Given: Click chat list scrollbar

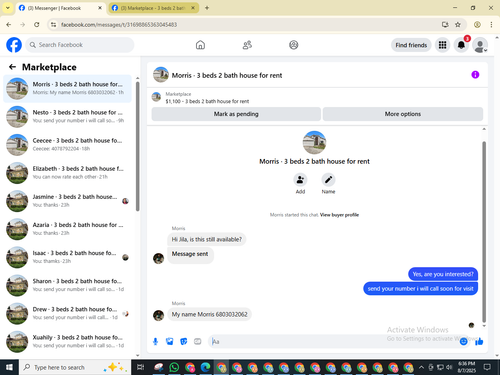Looking at the screenshot, I should (x=138, y=146).
